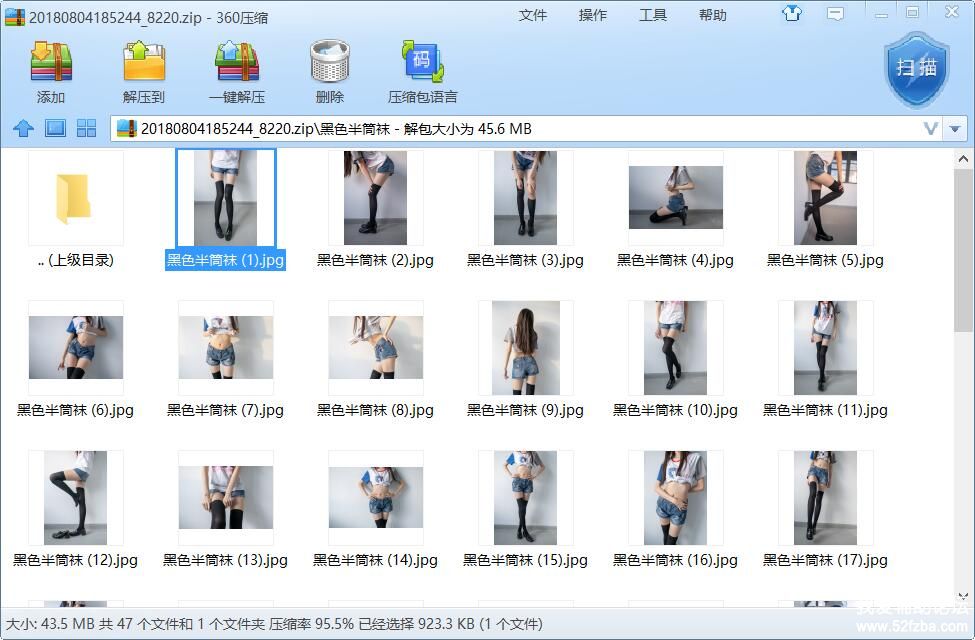This screenshot has width=975, height=640.
Task: Select thumbnail 黑色半筒袜 (10).jpg
Action: click(x=675, y=348)
